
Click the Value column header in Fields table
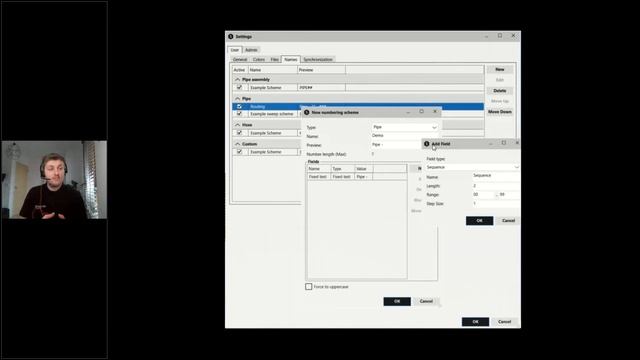point(364,169)
